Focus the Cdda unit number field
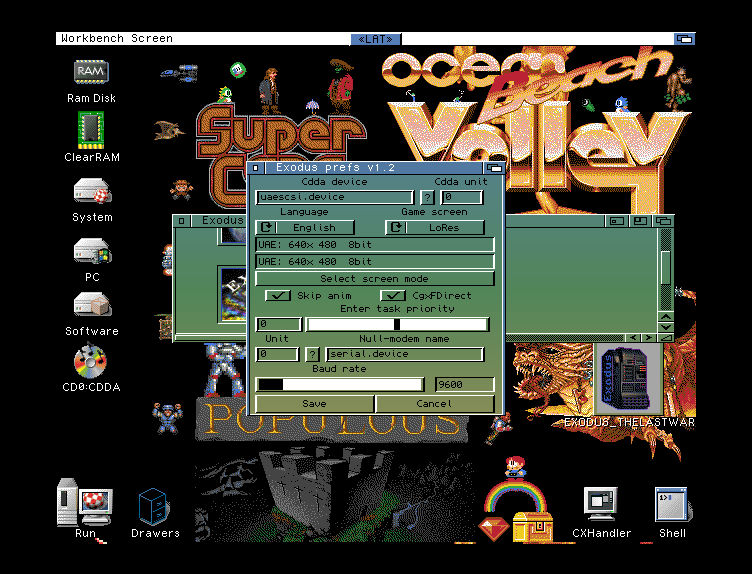This screenshot has width=752, height=574. [x=461, y=197]
